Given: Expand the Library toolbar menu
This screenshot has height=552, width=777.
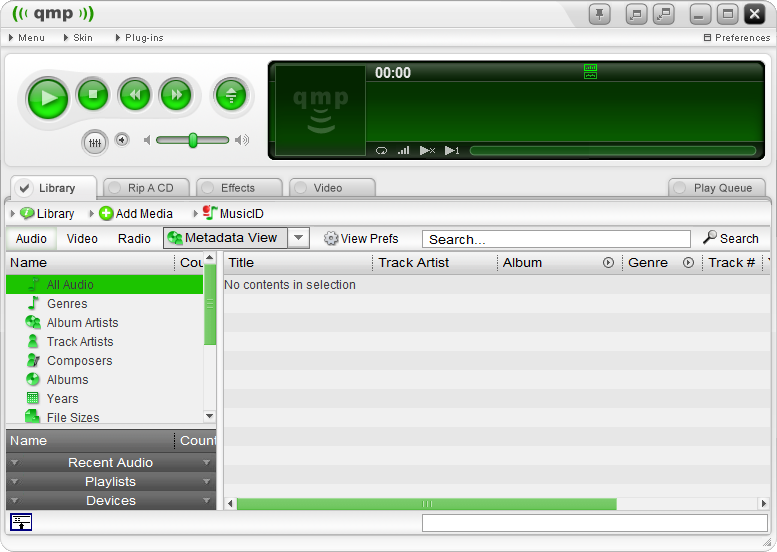Looking at the screenshot, I should point(43,214).
